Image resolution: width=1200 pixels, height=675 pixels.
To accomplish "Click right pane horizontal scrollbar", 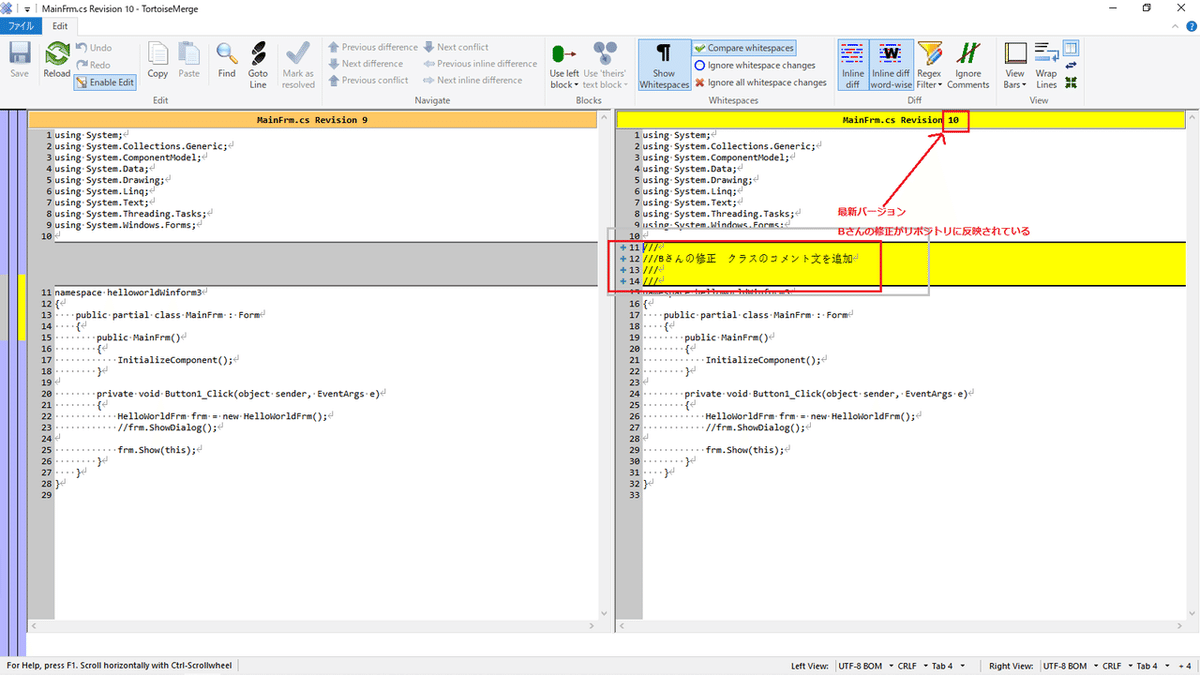I will click(x=901, y=625).
